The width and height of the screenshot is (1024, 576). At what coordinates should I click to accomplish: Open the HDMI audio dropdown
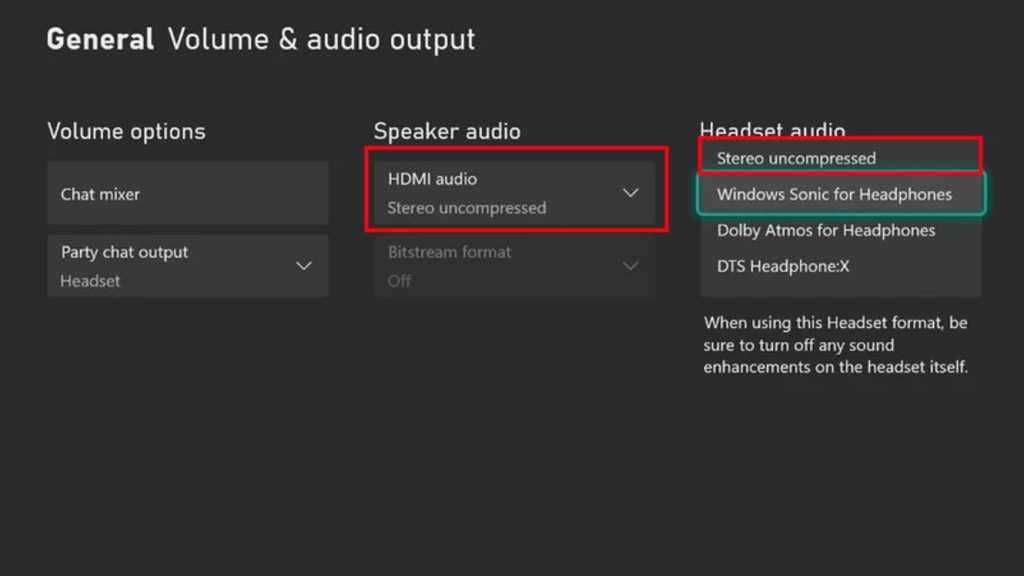[514, 193]
